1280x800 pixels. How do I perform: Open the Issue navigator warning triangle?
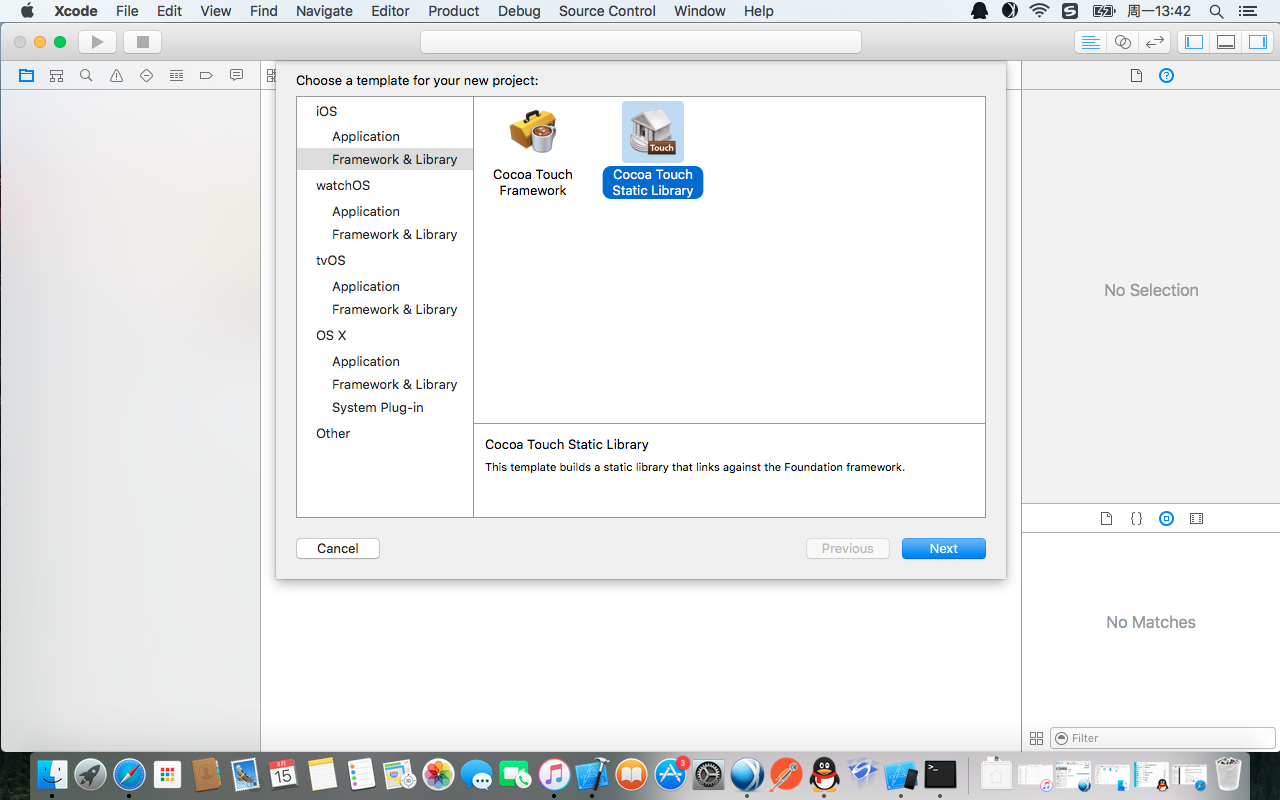point(116,75)
